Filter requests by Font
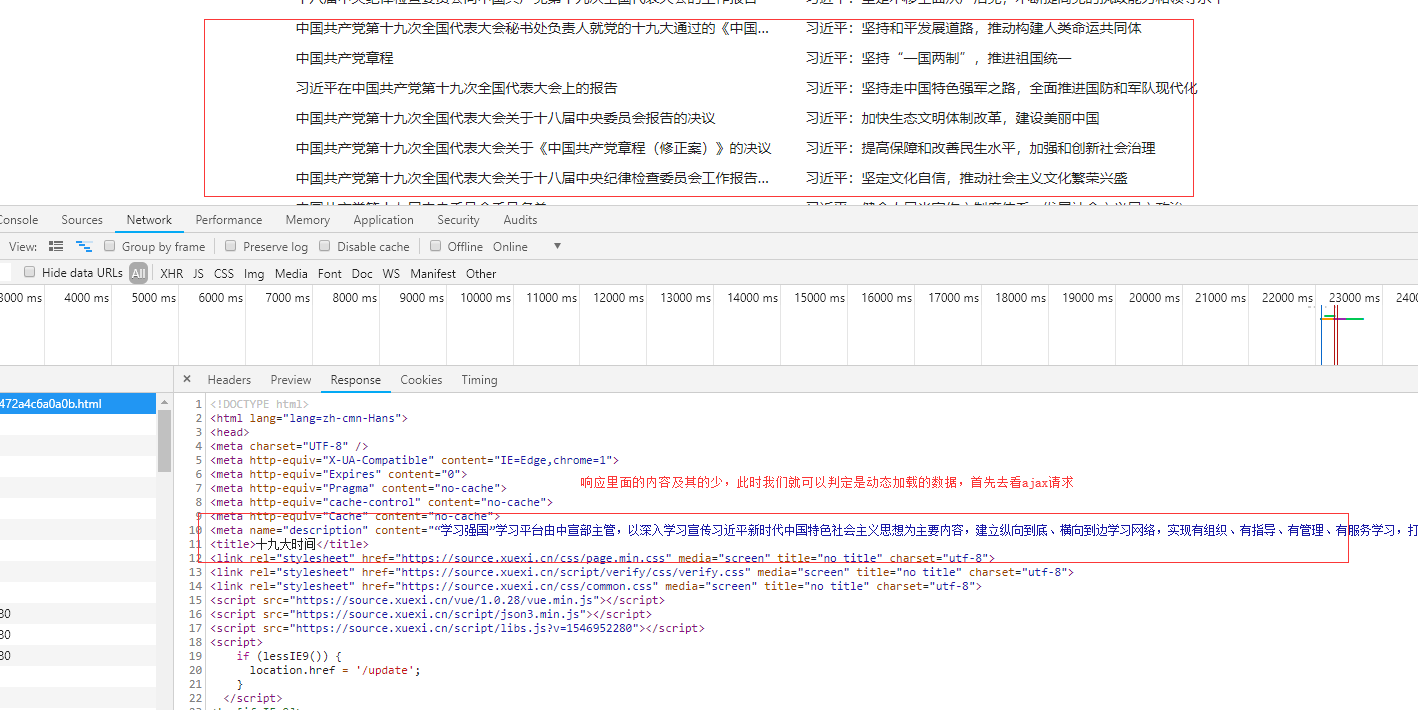1418x710 pixels. [x=330, y=273]
